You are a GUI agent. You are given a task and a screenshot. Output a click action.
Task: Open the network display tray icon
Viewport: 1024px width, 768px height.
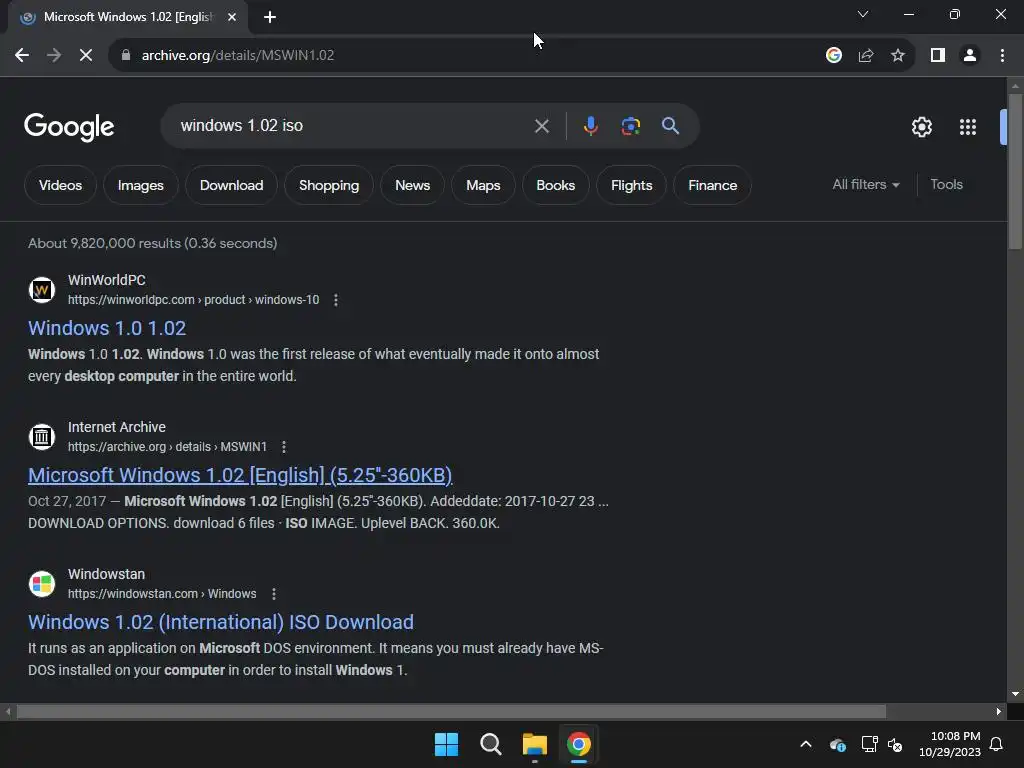(869, 744)
